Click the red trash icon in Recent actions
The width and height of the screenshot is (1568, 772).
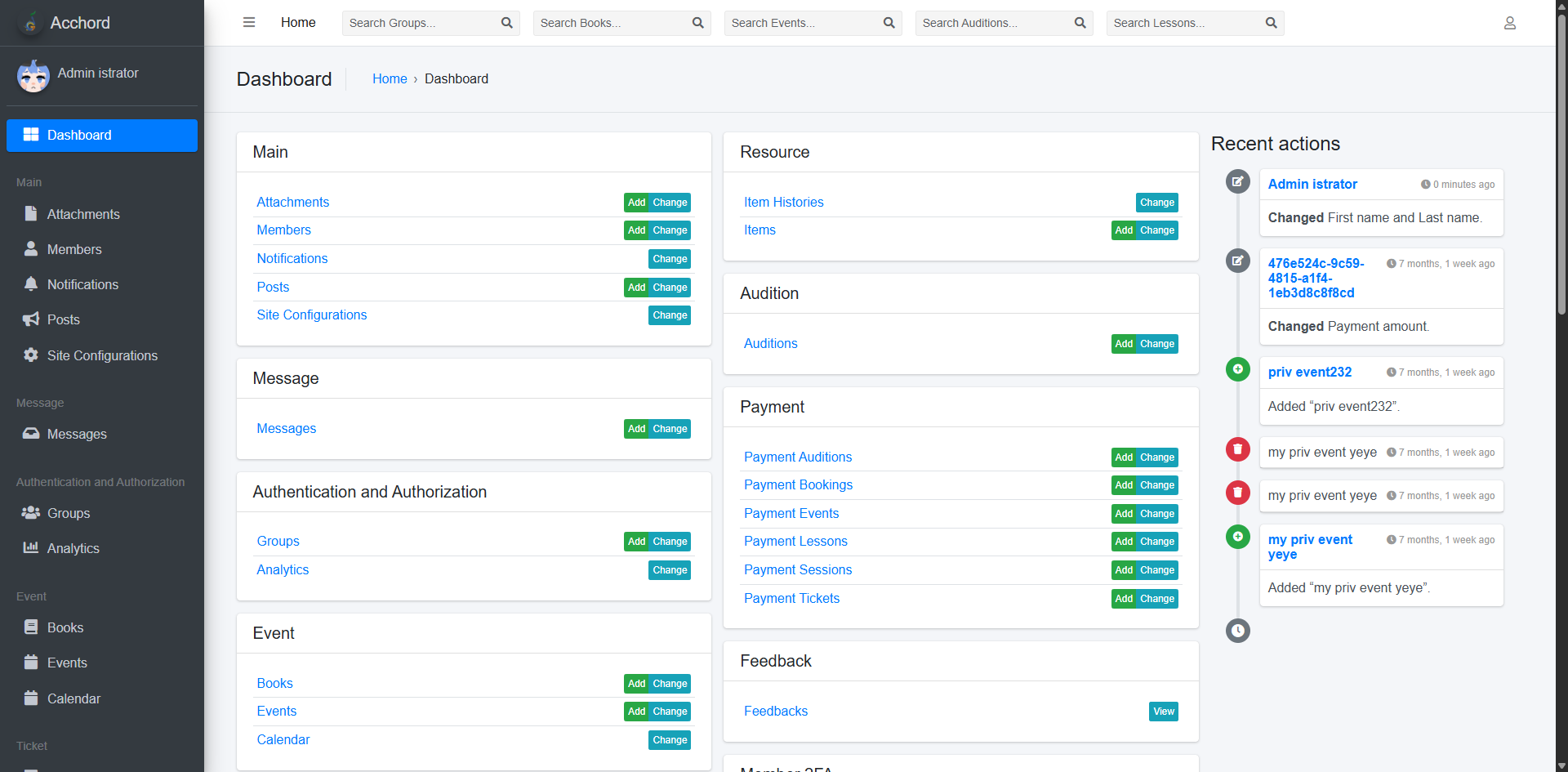coord(1238,449)
